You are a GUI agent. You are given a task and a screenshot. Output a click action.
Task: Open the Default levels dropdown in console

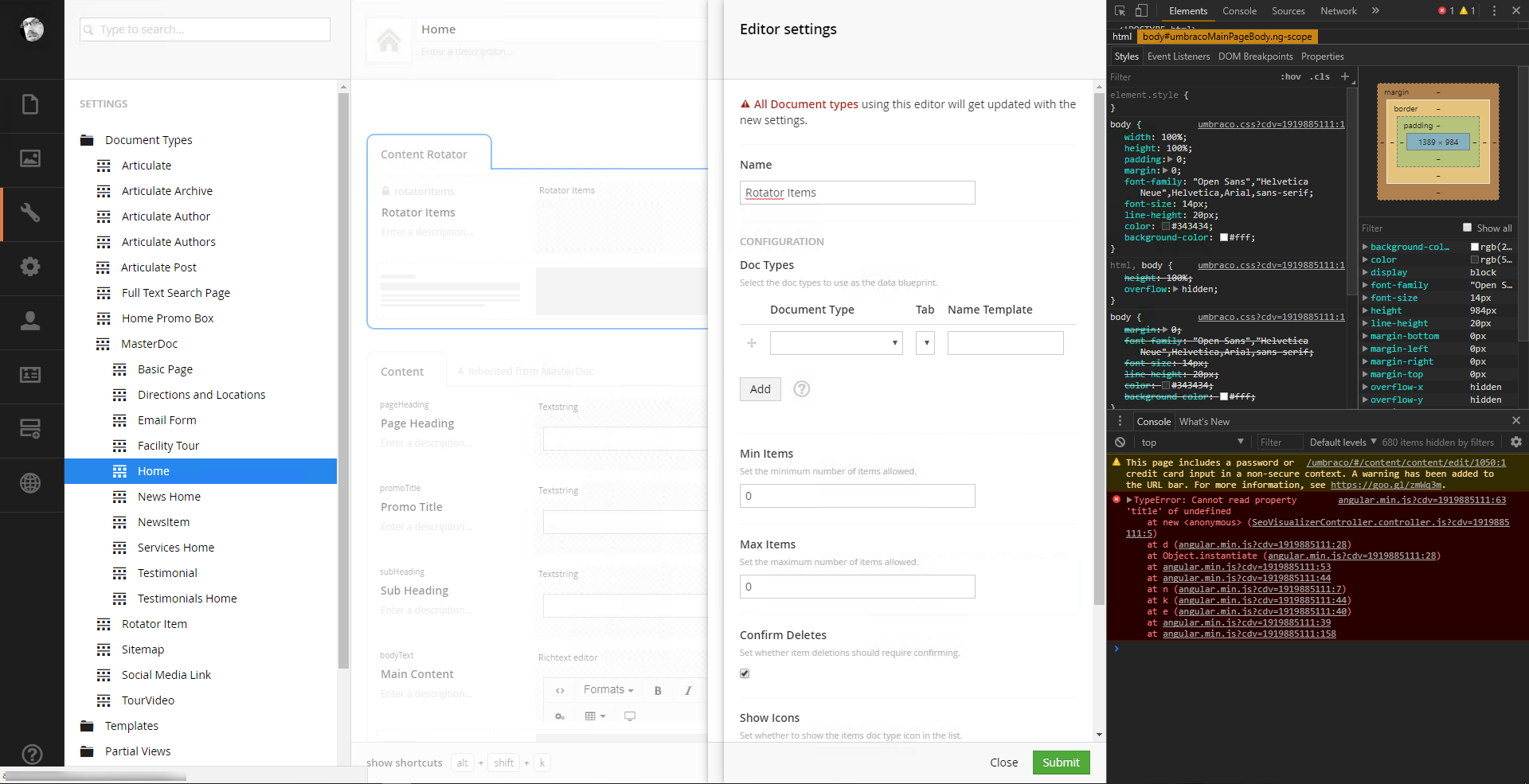click(x=1343, y=443)
